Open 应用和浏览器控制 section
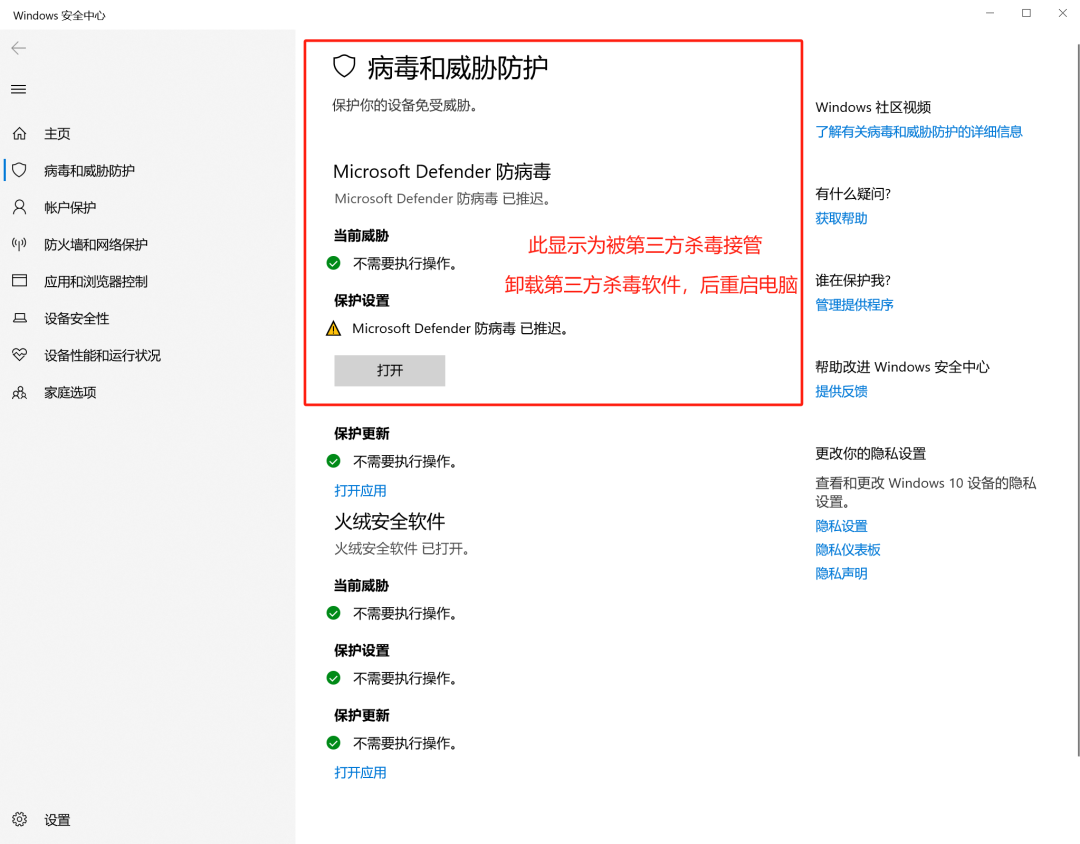 [96, 281]
